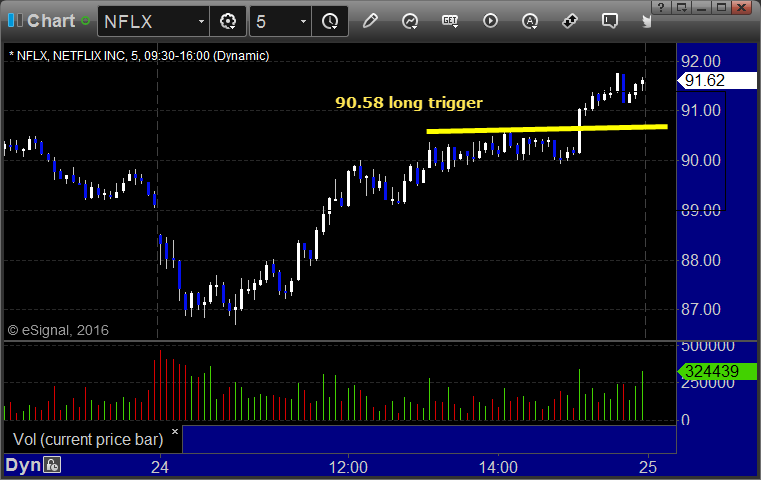
Task: Click the NFLX, NETFLIX INC chart title text
Action: pos(139,56)
